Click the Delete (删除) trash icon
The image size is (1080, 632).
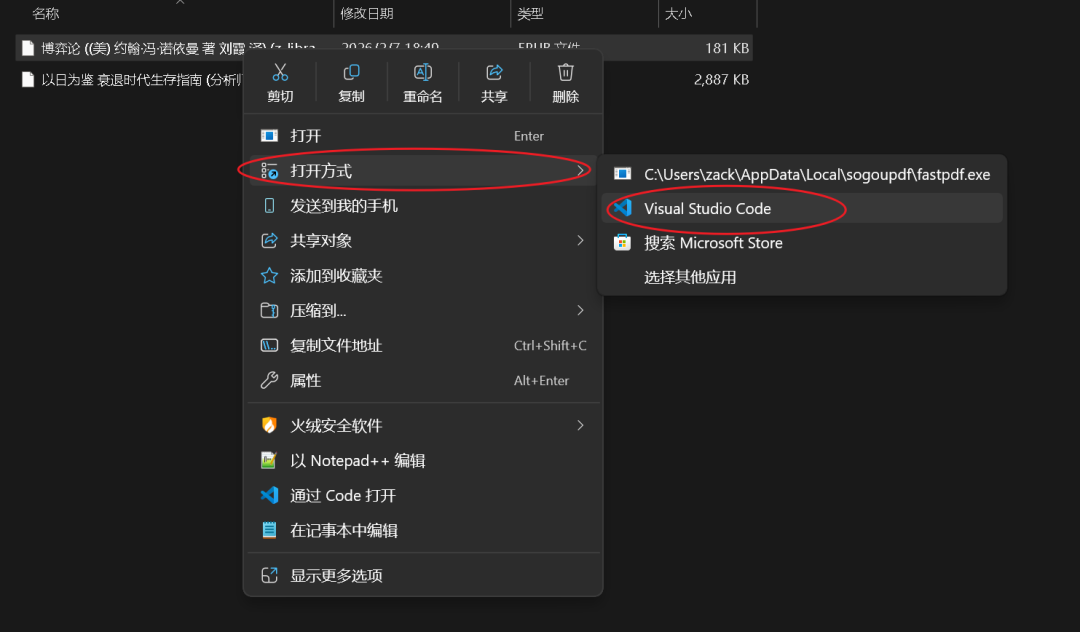(566, 73)
